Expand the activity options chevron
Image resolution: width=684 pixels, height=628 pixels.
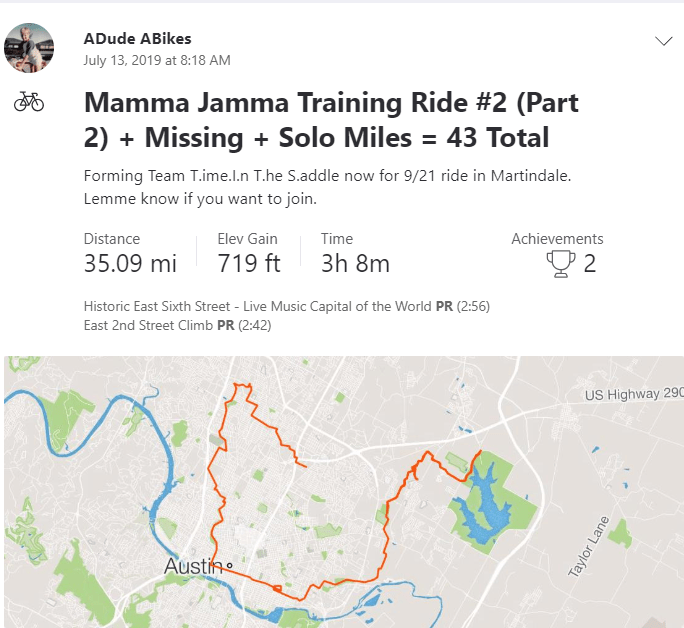pyautogui.click(x=663, y=41)
